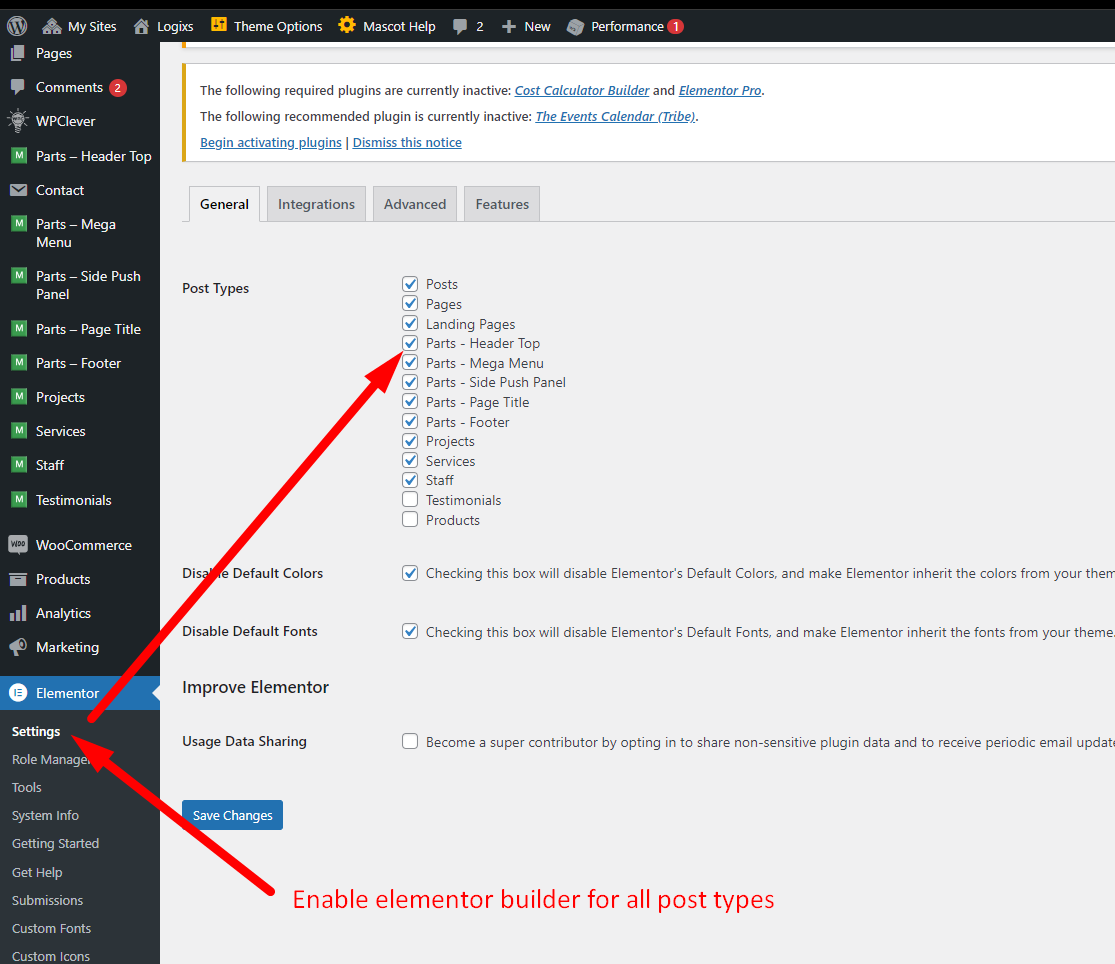The height and width of the screenshot is (964, 1115).
Task: Click the Products archive box icon
Action: click(18, 579)
